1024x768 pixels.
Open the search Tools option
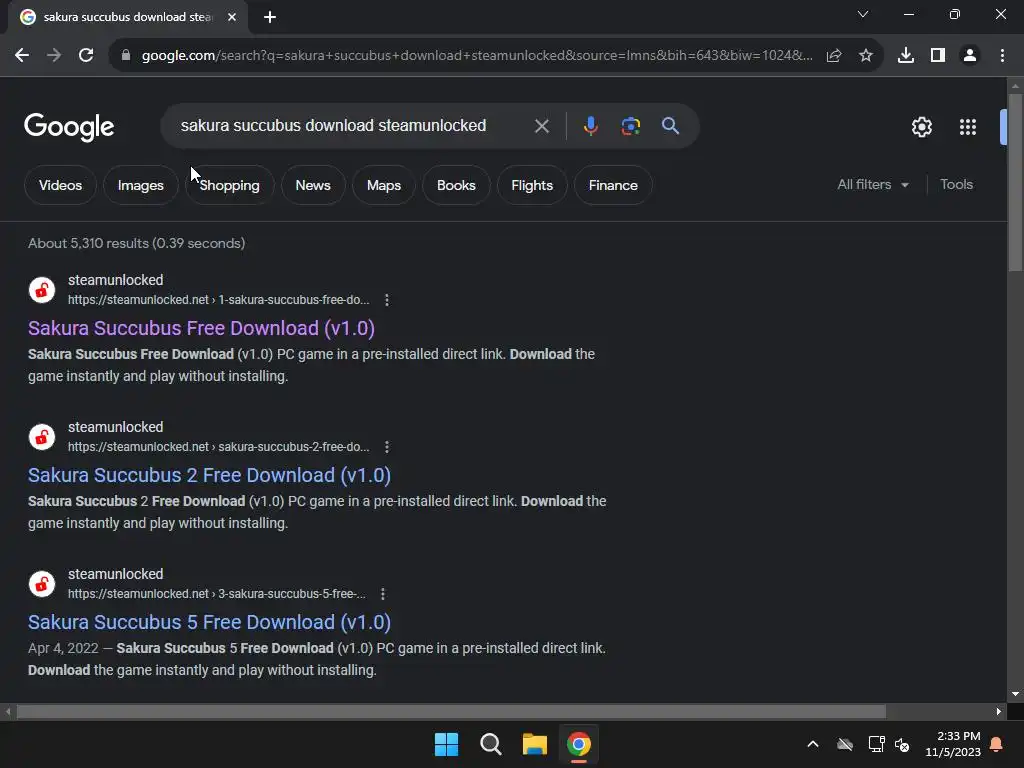pos(956,185)
